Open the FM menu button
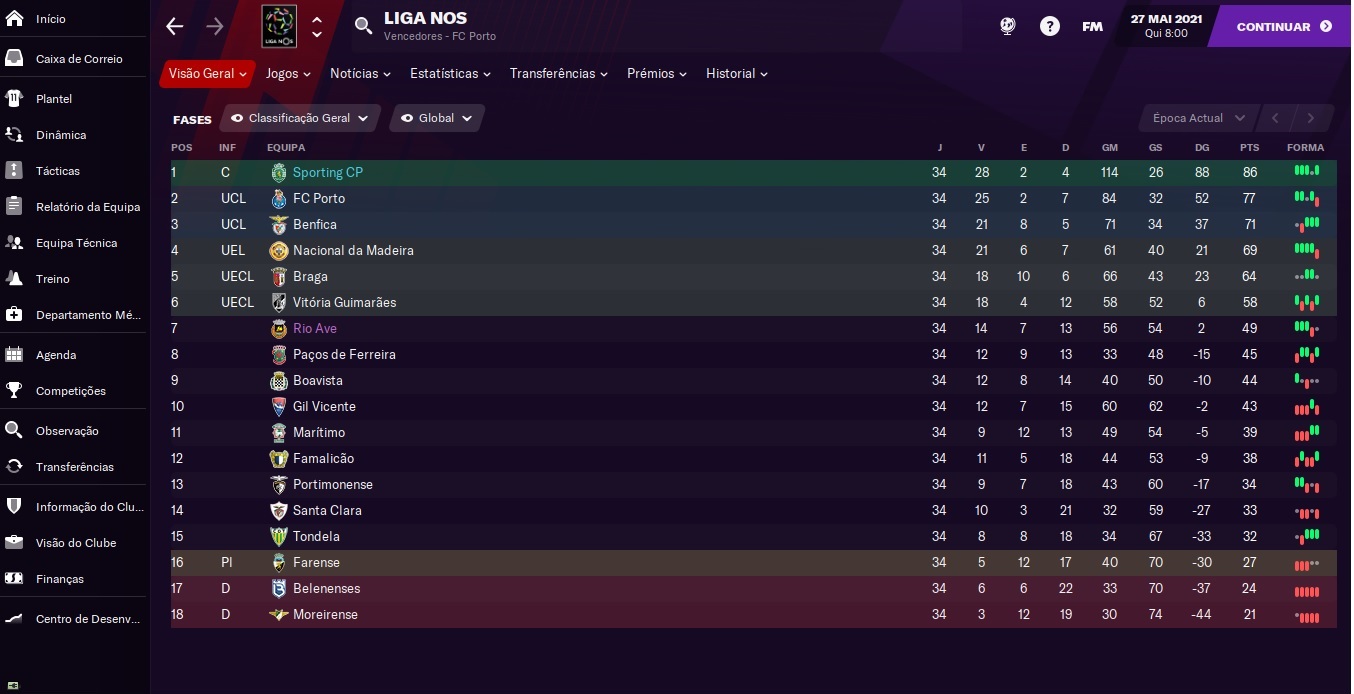This screenshot has height=694, width=1354. pos(1092,27)
